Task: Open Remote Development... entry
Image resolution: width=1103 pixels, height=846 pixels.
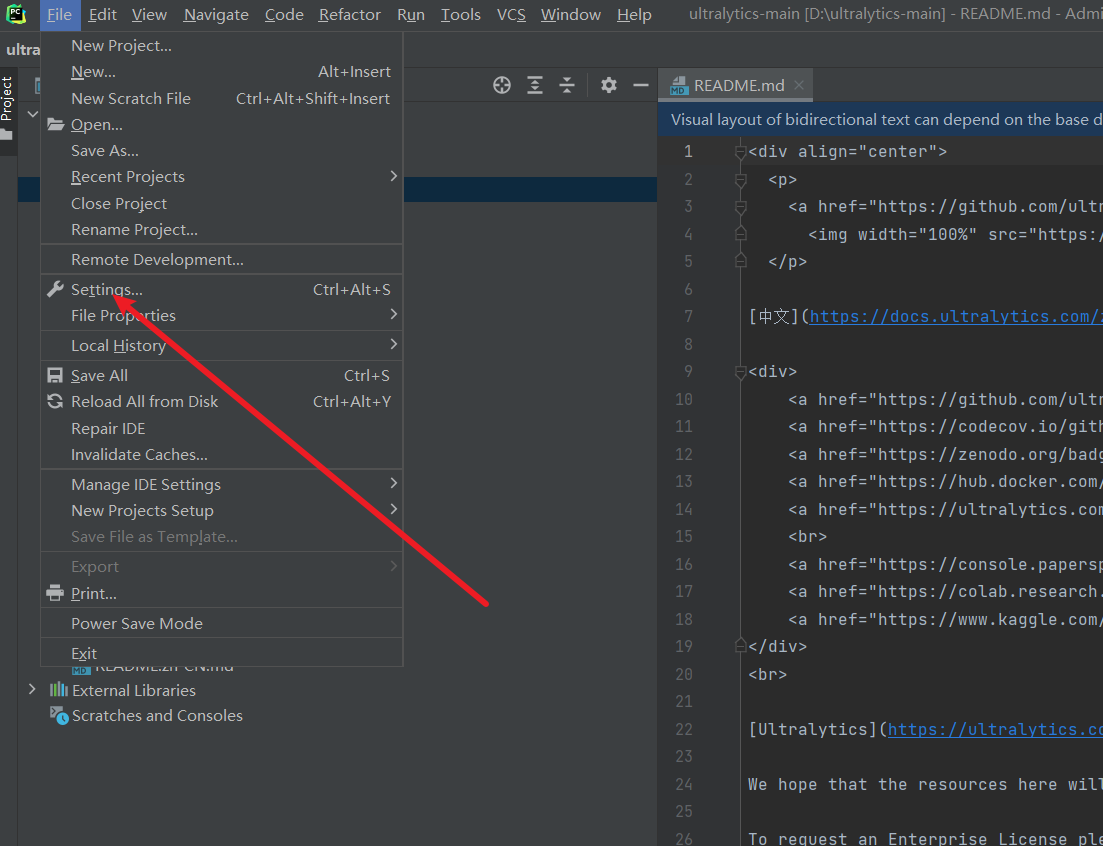Action: (x=222, y=259)
